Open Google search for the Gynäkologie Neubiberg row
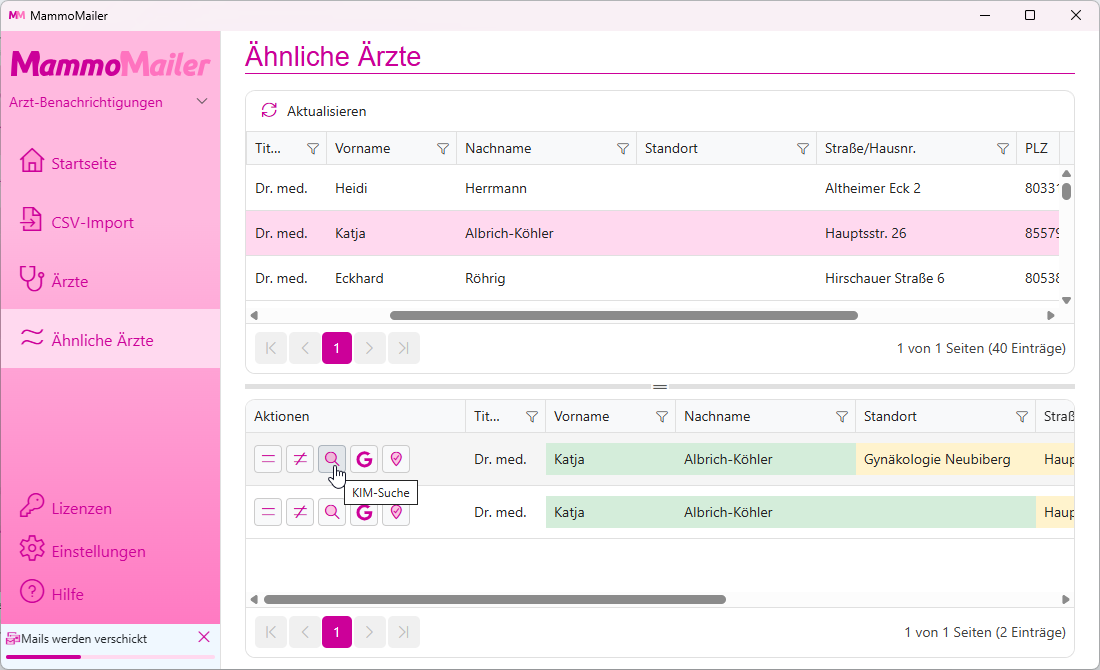 (x=364, y=460)
